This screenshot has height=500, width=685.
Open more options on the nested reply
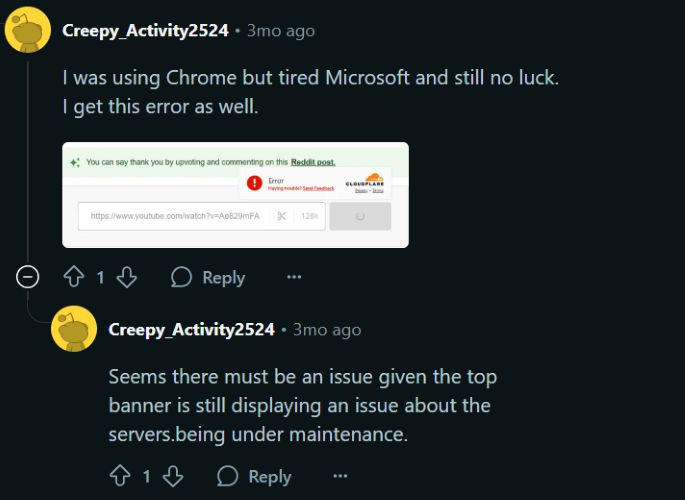pos(339,476)
